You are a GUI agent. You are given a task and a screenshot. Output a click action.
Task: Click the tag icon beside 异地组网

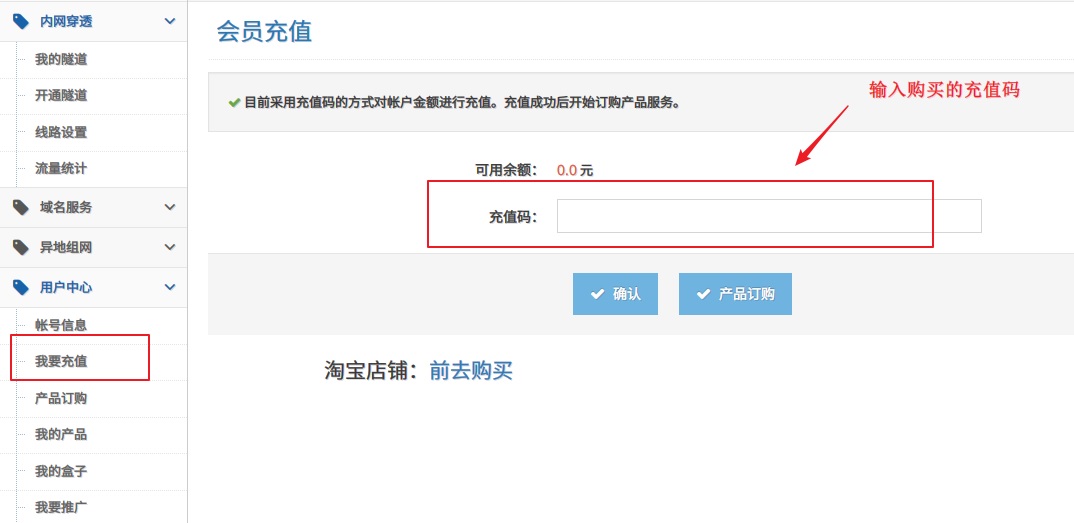(x=21, y=247)
